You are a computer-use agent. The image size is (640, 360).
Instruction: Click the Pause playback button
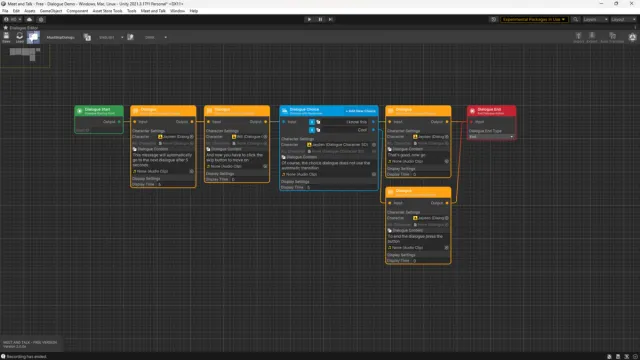320,19
